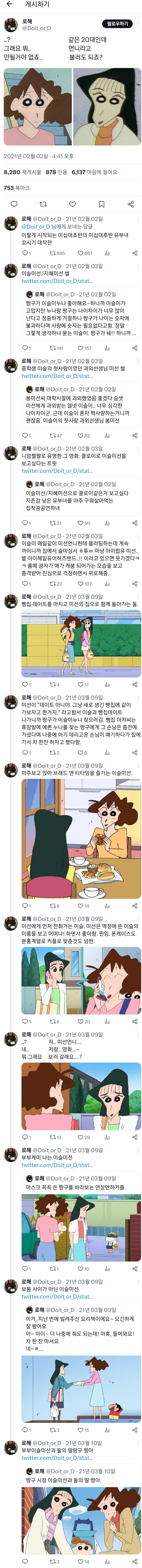Open the twitter.com link under 이슬미선/지혜미선 썰
142x1568 pixels.
[57, 281]
